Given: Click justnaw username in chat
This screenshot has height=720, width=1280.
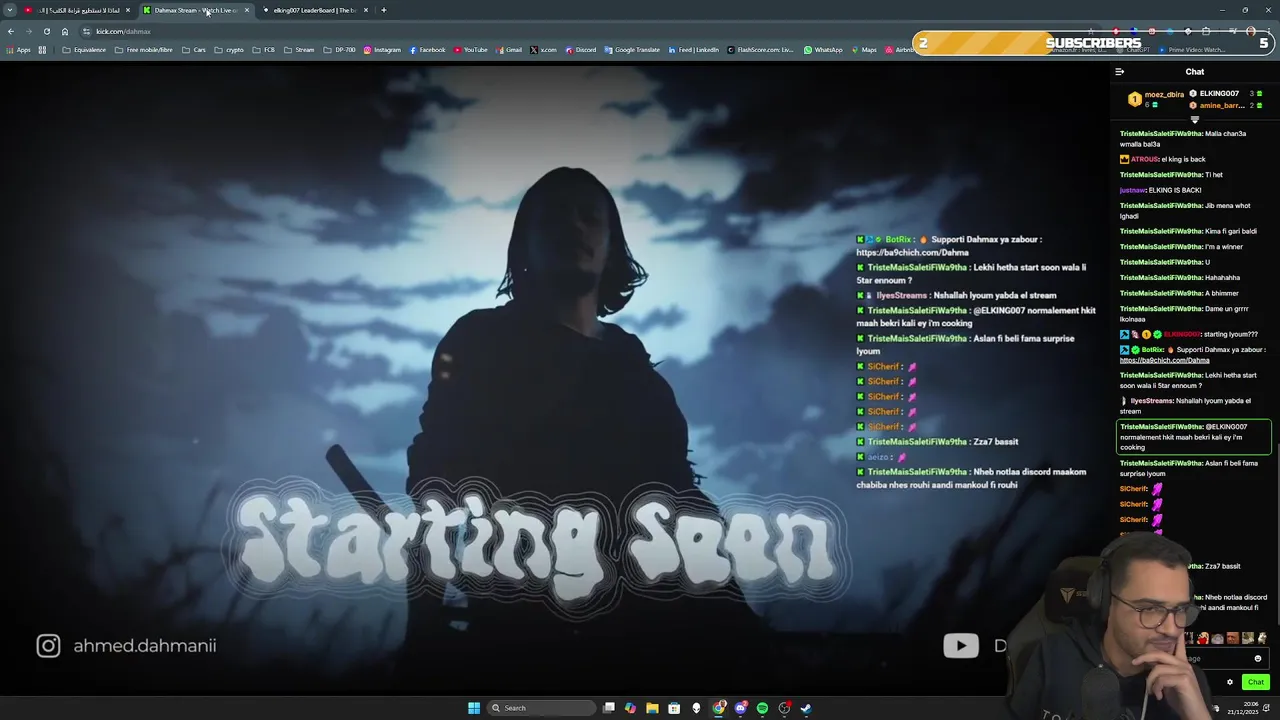Looking at the screenshot, I should [x=1132, y=190].
